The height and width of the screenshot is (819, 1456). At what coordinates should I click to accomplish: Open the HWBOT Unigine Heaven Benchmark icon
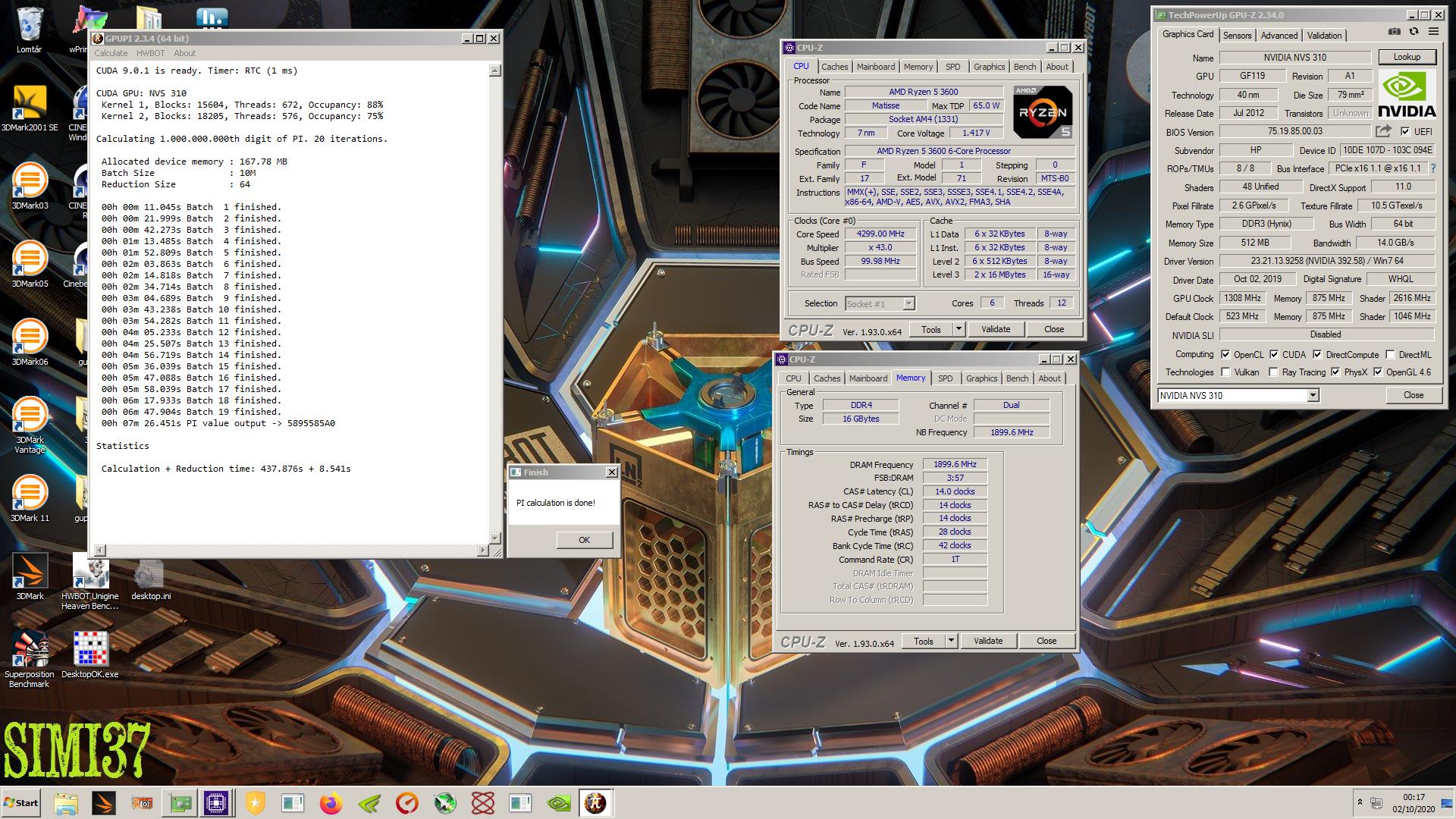[x=90, y=582]
